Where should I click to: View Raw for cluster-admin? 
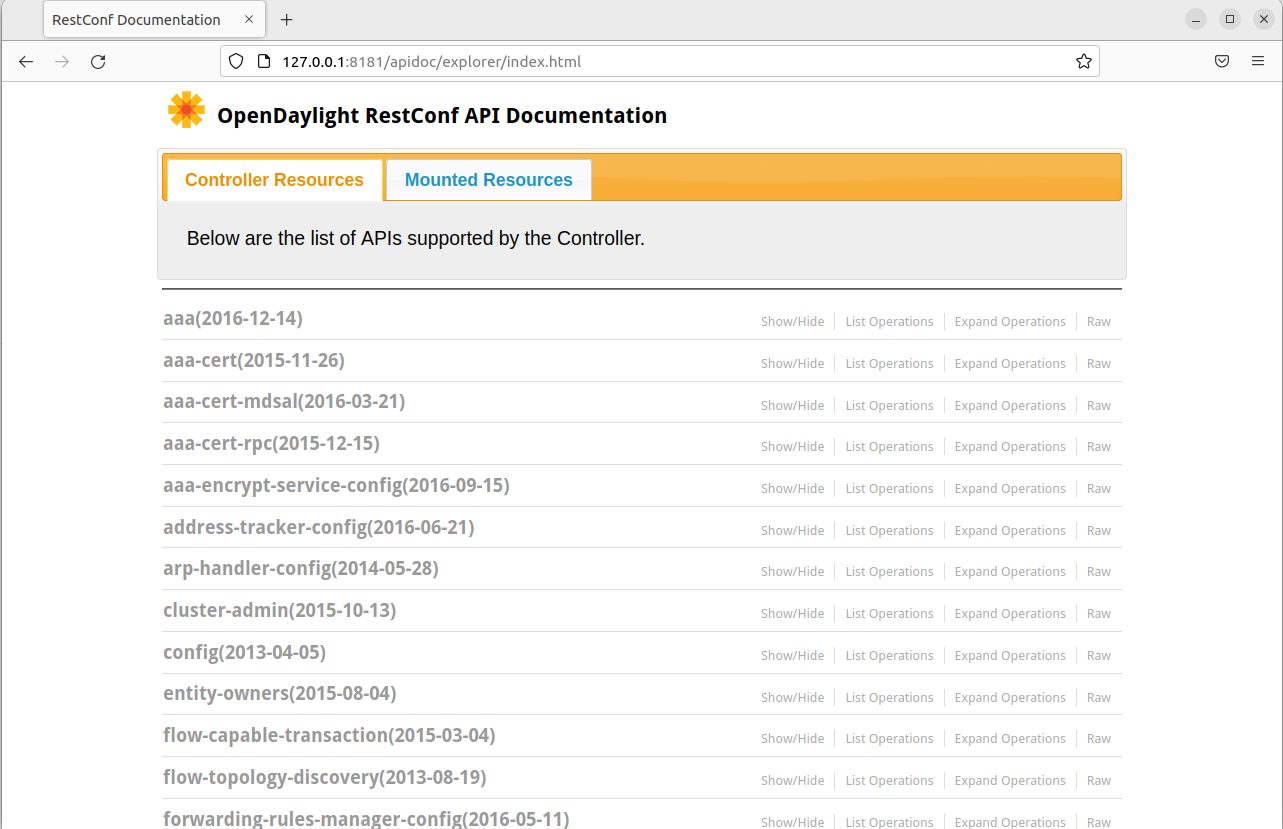[1099, 614]
